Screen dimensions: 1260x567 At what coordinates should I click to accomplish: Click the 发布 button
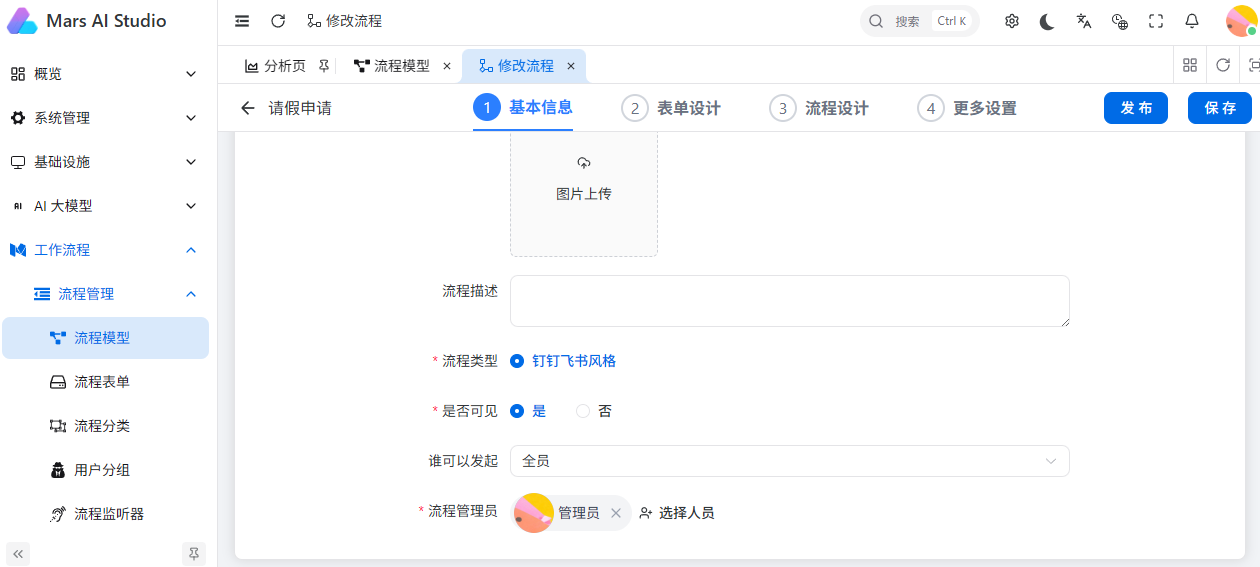pos(1136,108)
